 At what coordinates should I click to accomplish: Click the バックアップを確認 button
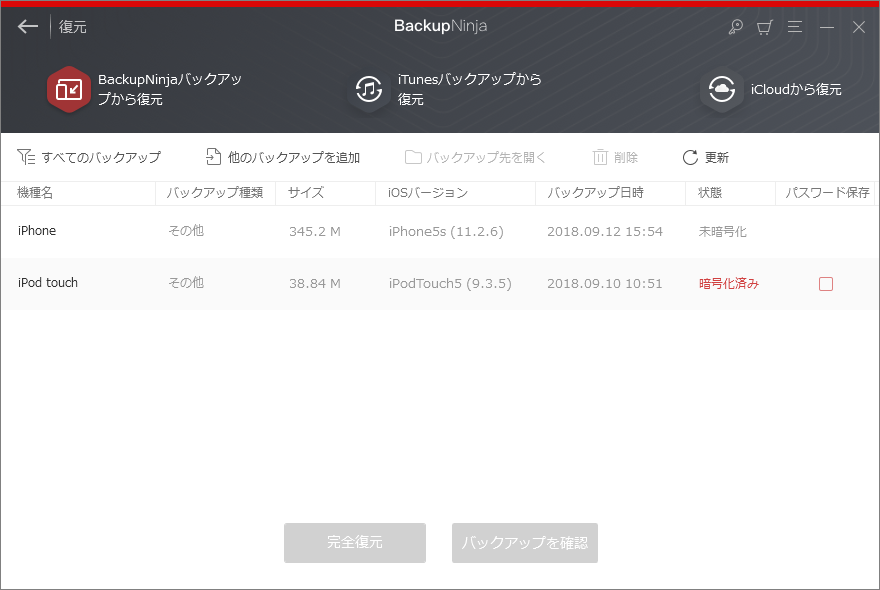(x=525, y=543)
